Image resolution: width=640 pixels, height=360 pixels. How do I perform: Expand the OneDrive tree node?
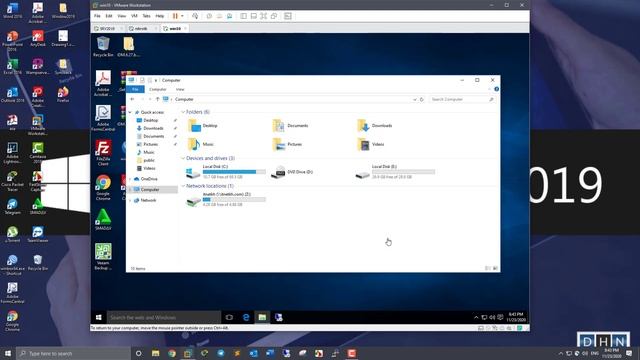point(130,179)
